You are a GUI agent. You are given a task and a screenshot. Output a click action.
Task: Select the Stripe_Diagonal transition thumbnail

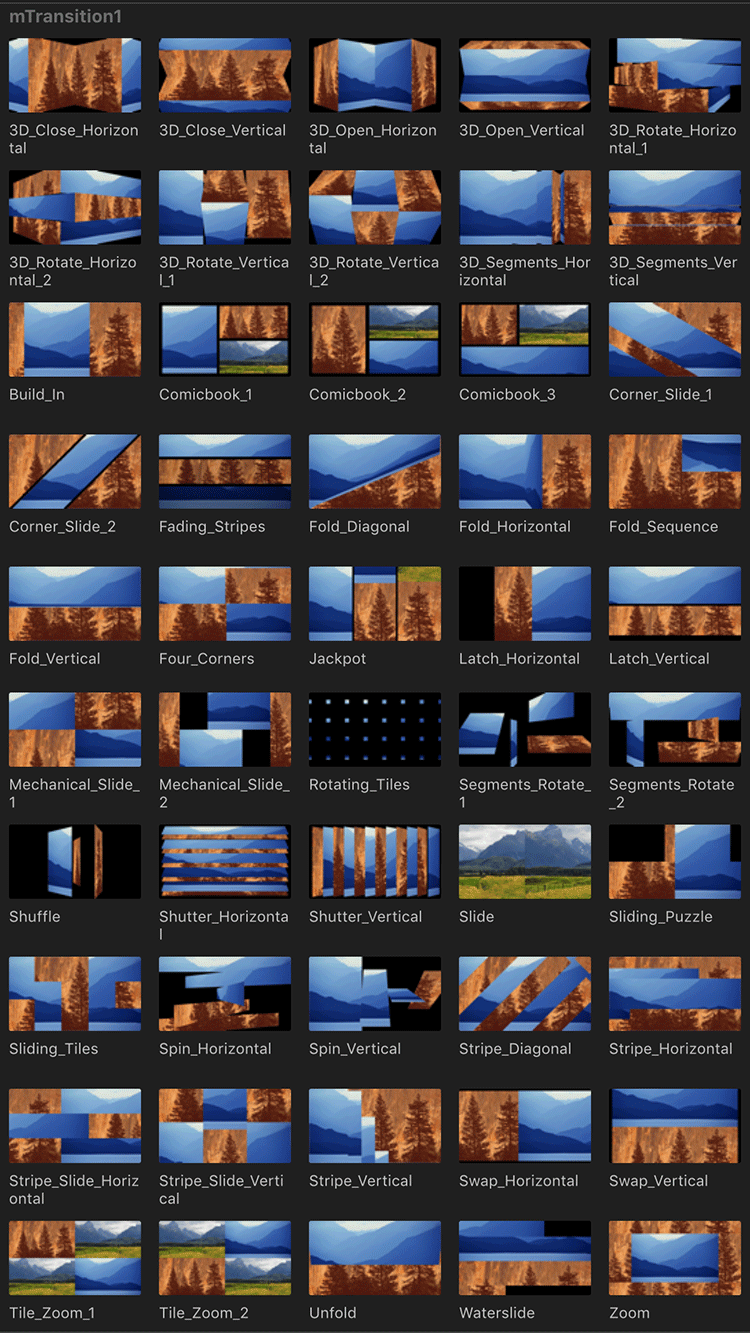pos(525,993)
